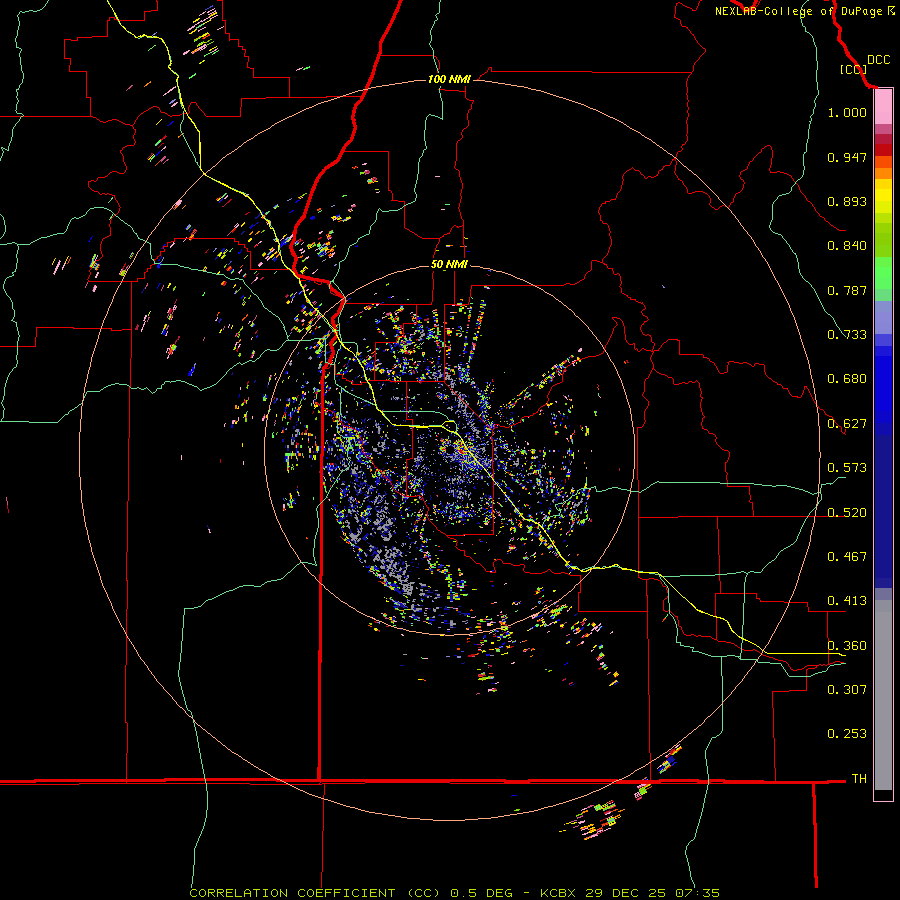
Task: Click the TH threshold label
Action: coord(859,779)
